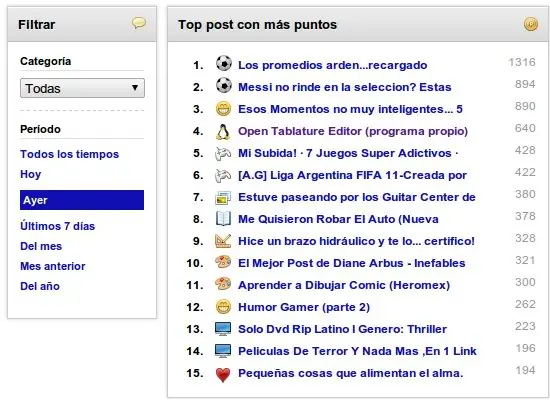Click the ruler icon beside Hice un brazo hidráulico
The width and height of the screenshot is (550, 400).
(223, 241)
